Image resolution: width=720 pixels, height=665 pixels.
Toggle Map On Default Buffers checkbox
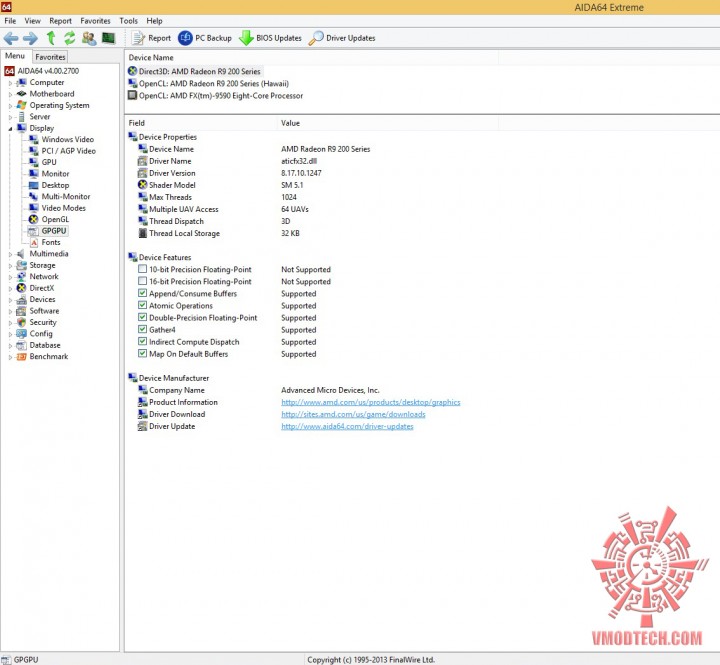[142, 353]
